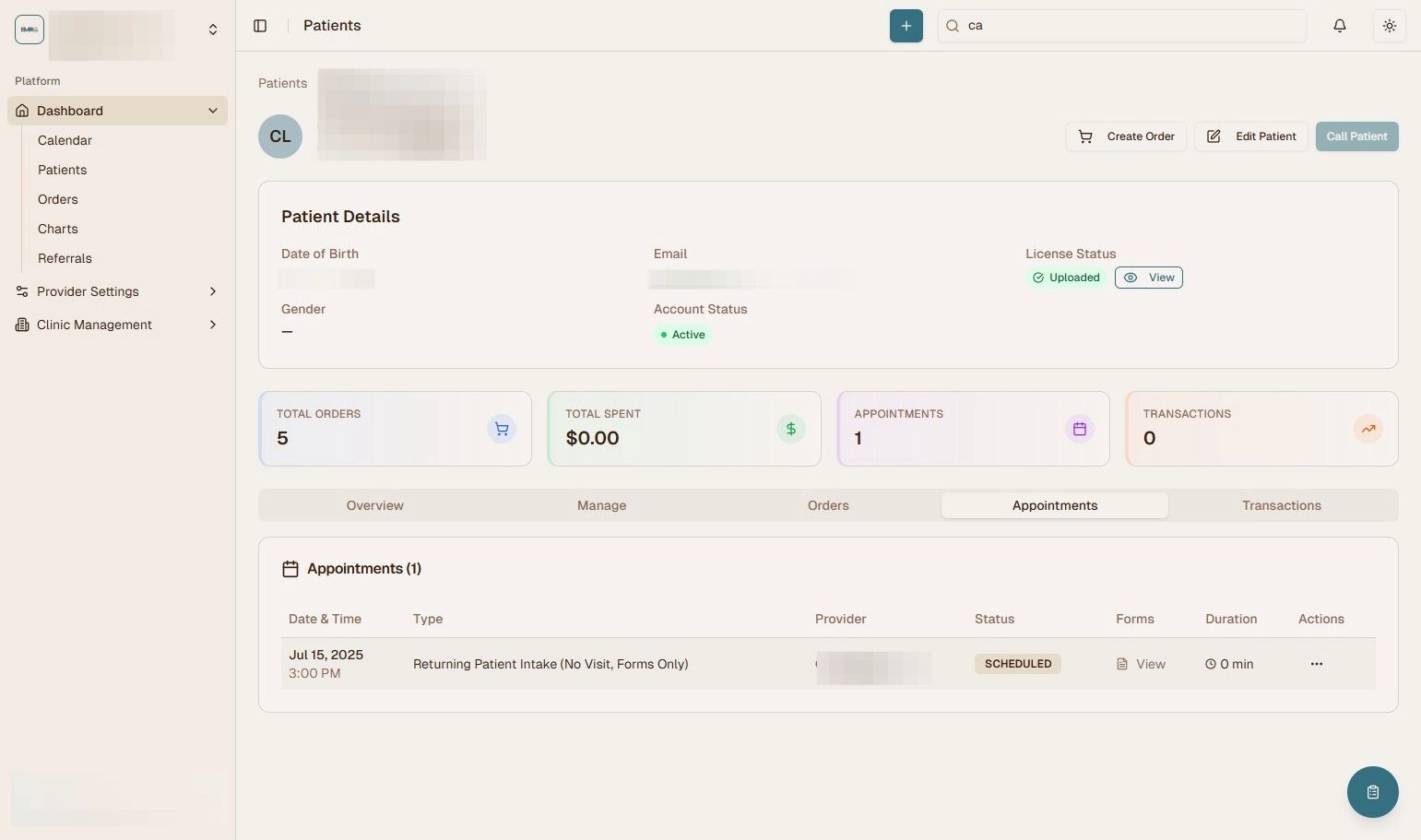Screen dimensions: 1421x840
Task: Click the Total Orders value 5
Action: [x=282, y=438]
